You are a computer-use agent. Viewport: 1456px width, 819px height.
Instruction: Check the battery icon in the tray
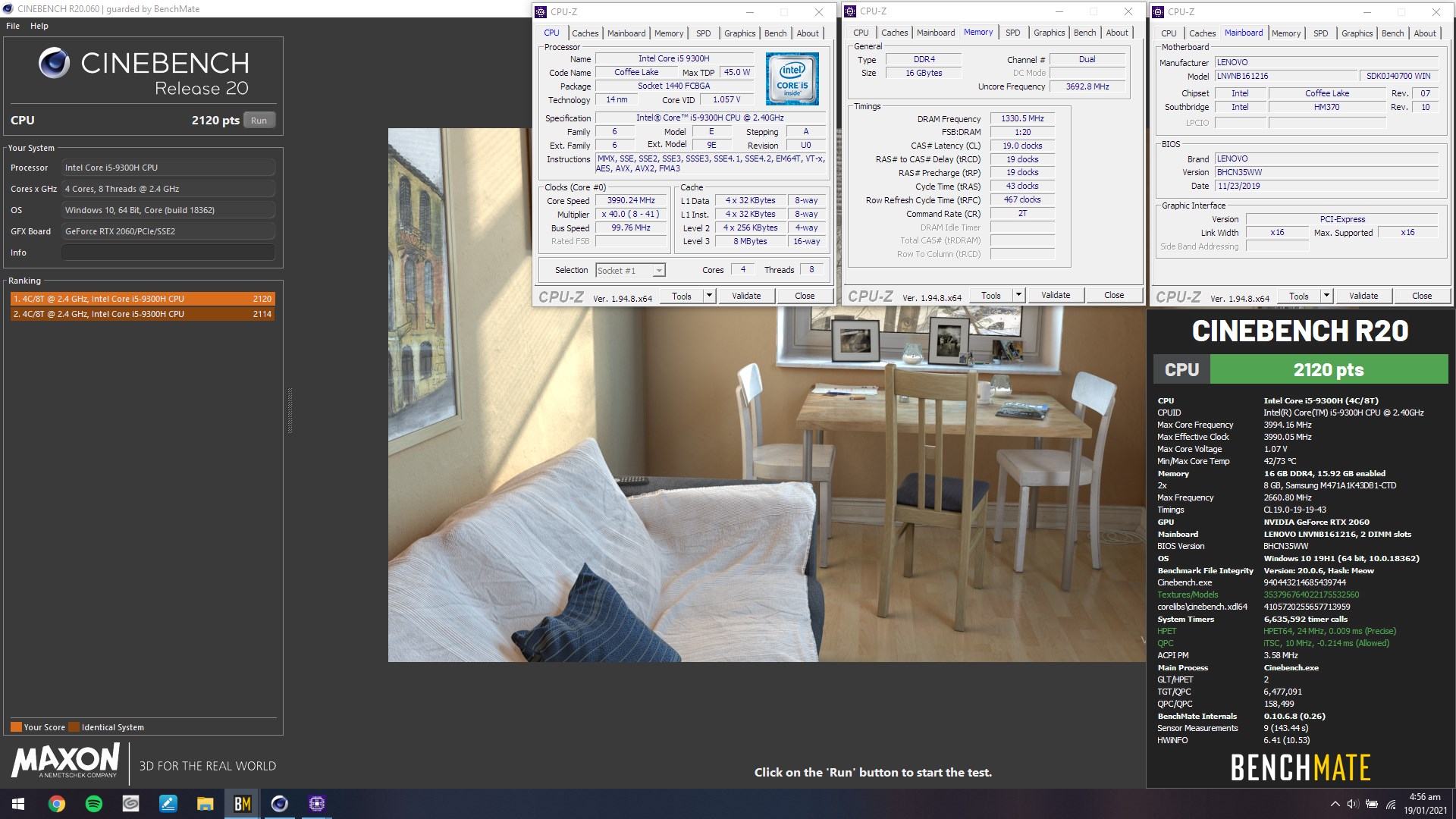[x=1372, y=804]
